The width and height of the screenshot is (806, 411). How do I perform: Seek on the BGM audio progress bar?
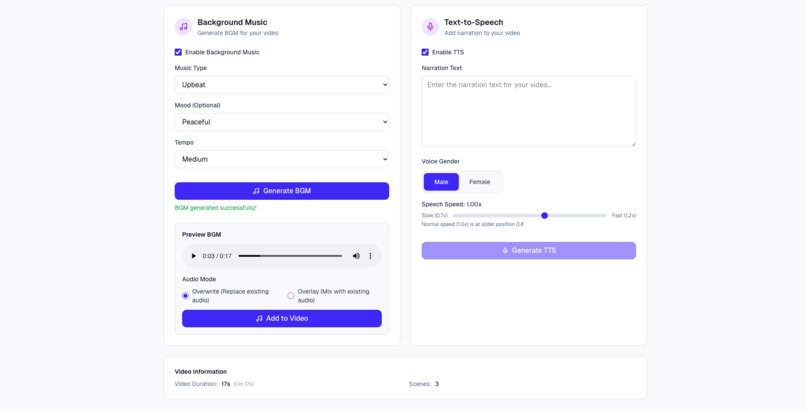click(290, 256)
